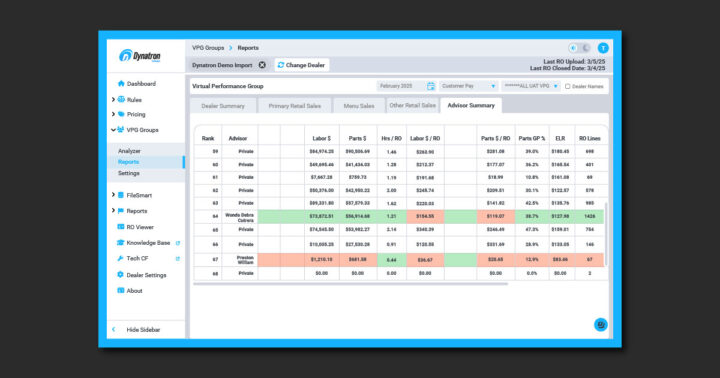Click the table's horizontal scrollbar
Screen dimensions: 720x378
(x=350, y=283)
